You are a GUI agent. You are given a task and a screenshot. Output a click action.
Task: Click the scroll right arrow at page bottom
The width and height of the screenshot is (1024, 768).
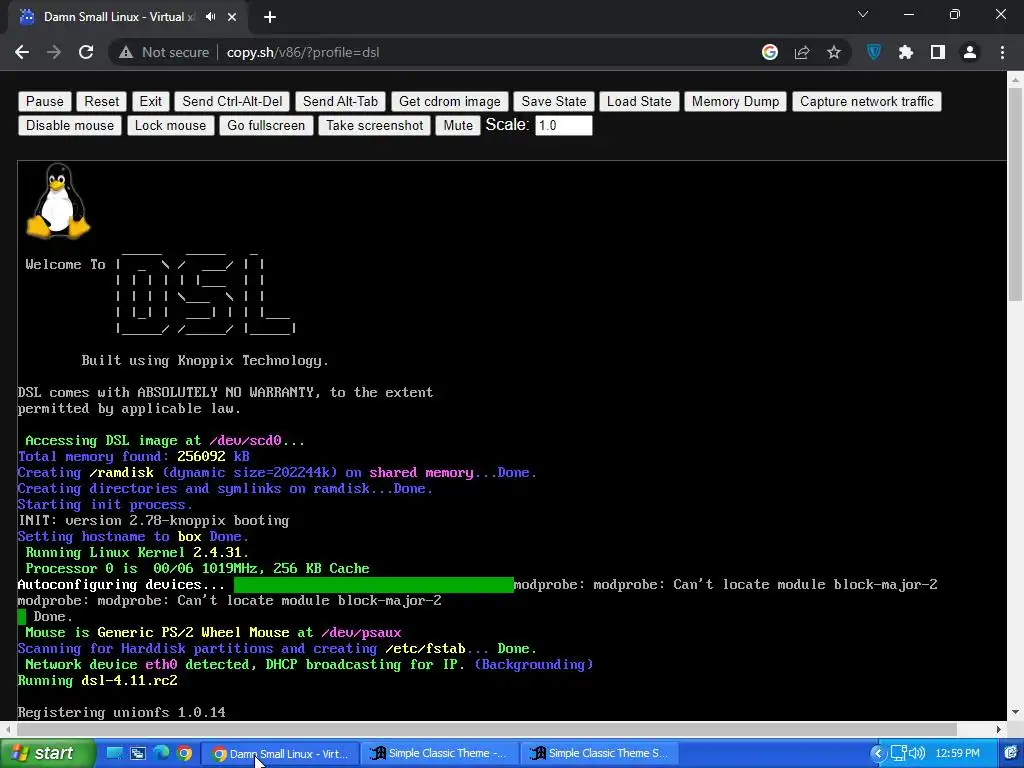(x=999, y=729)
